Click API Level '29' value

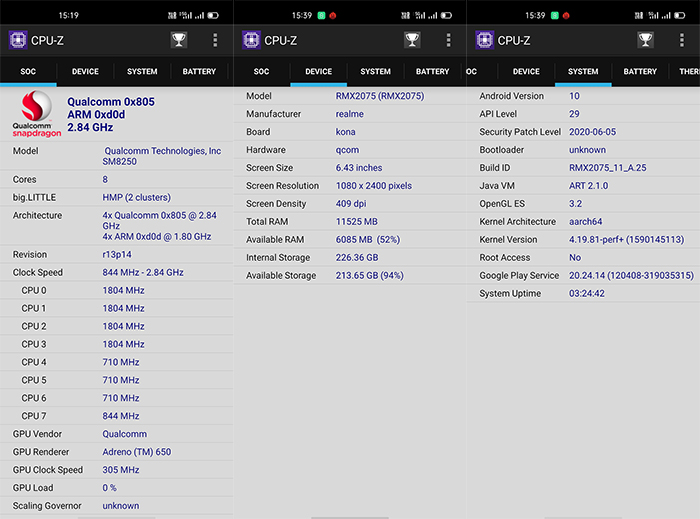coord(574,114)
